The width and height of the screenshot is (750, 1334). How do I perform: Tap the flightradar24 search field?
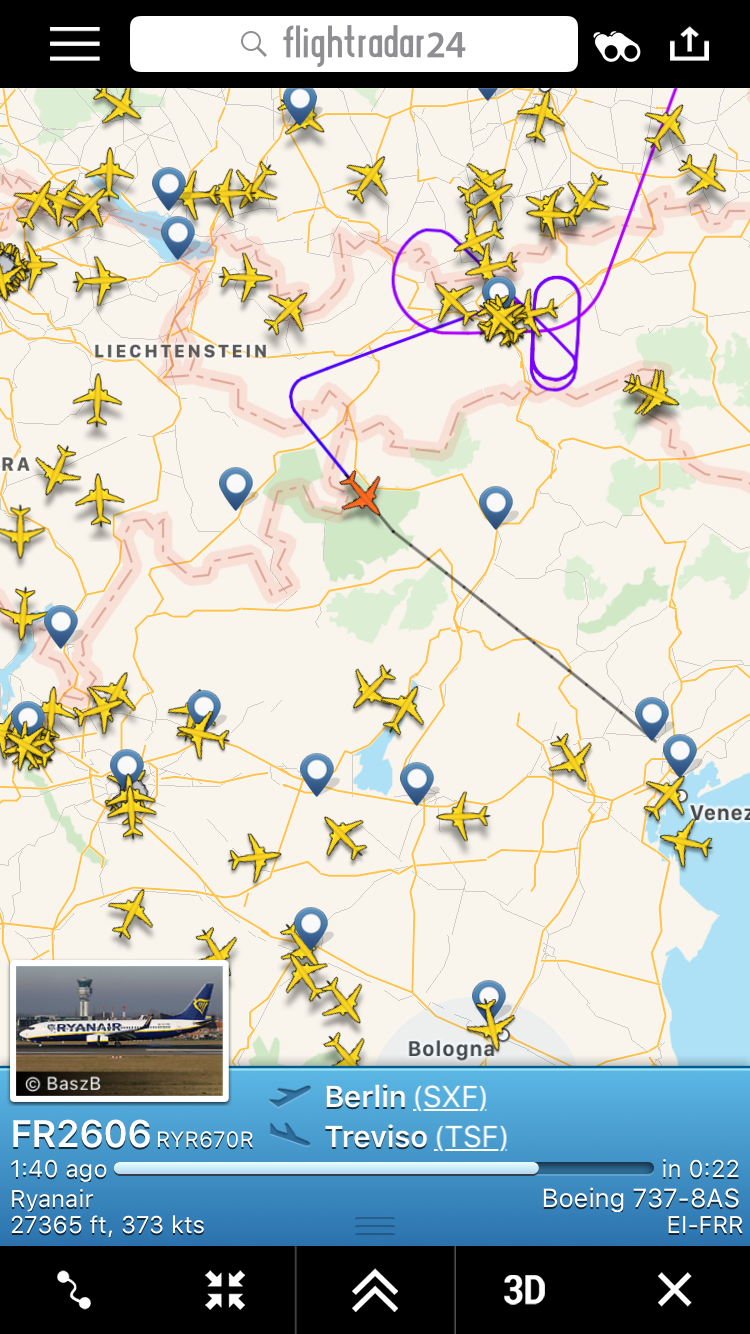[354, 44]
